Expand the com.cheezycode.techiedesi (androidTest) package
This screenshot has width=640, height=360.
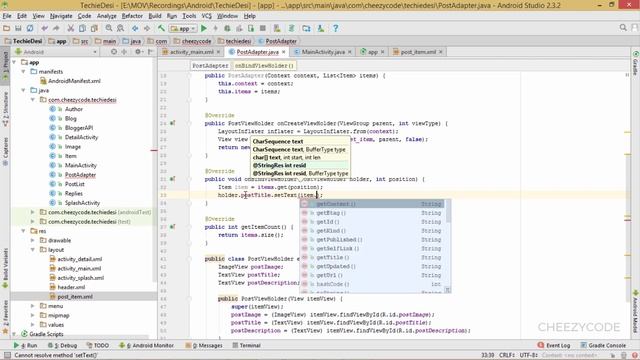point(33,212)
